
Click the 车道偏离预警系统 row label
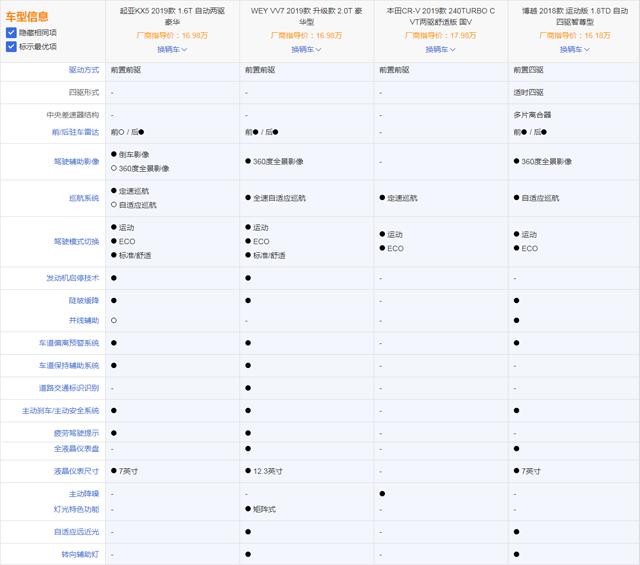[69, 343]
